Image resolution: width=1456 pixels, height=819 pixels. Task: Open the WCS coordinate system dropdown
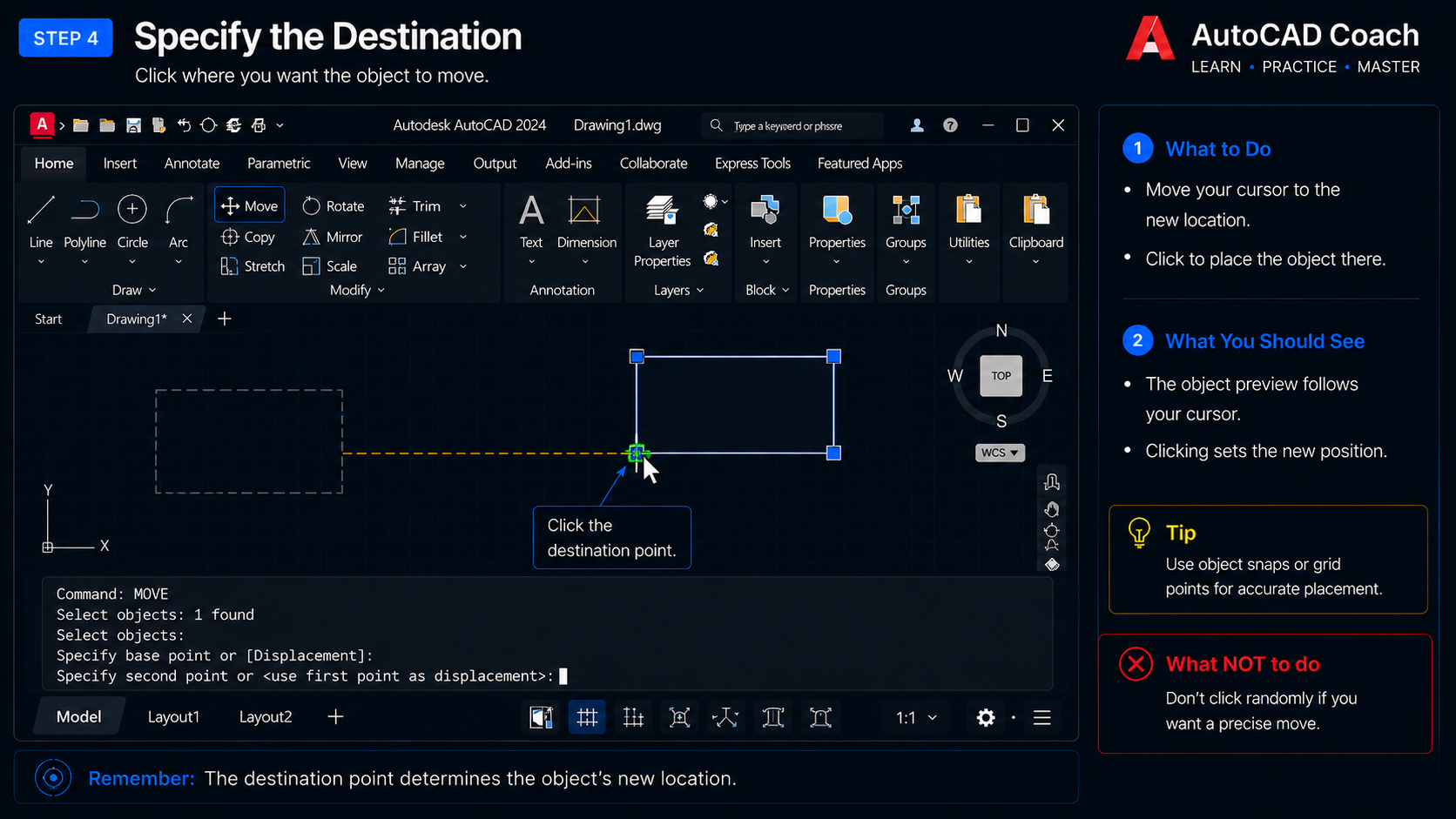click(1000, 453)
